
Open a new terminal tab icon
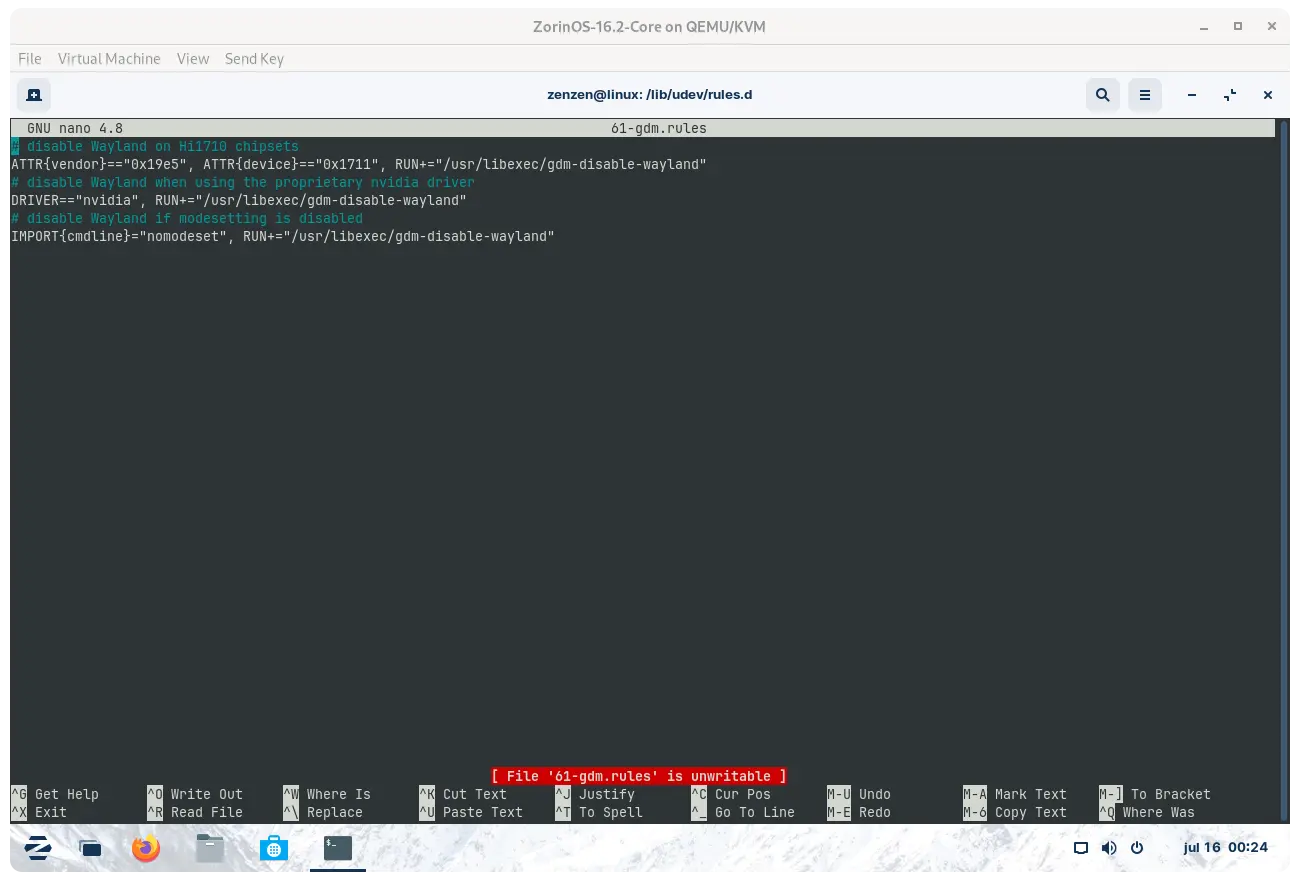pyautogui.click(x=34, y=95)
